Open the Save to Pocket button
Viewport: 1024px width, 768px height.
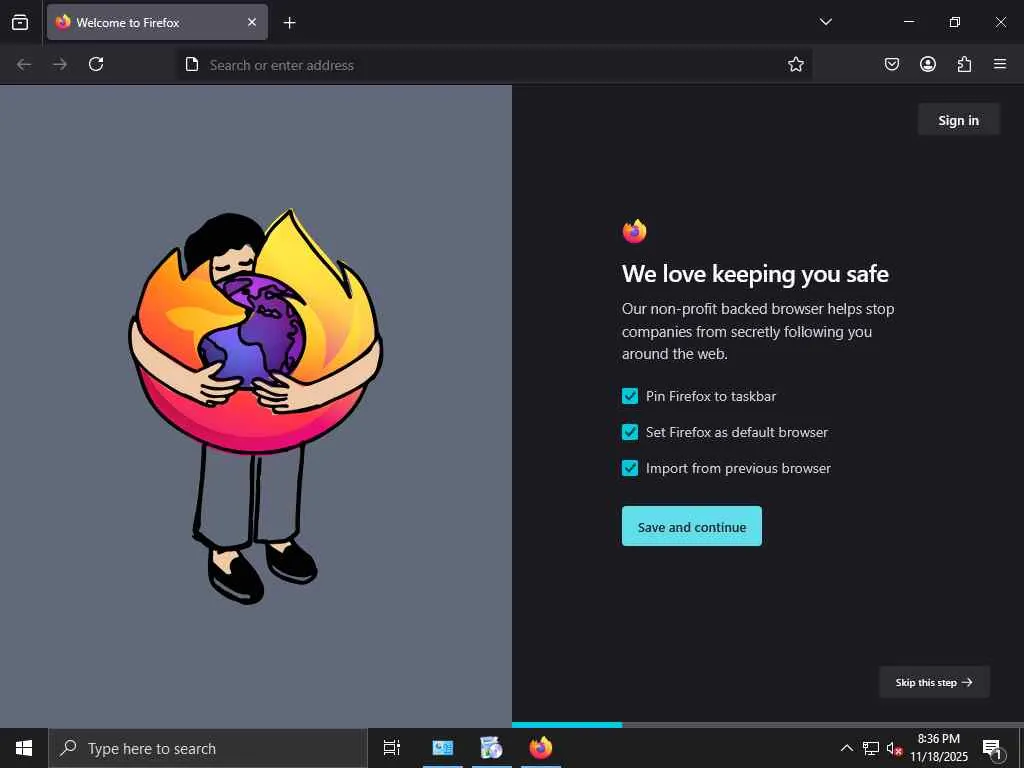[891, 64]
